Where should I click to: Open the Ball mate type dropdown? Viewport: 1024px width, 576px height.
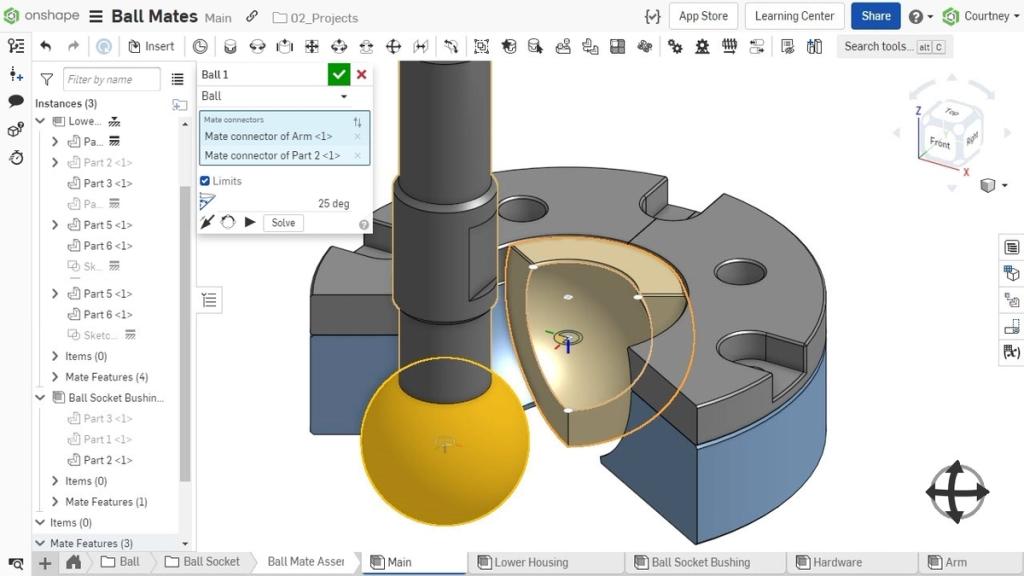[343, 96]
